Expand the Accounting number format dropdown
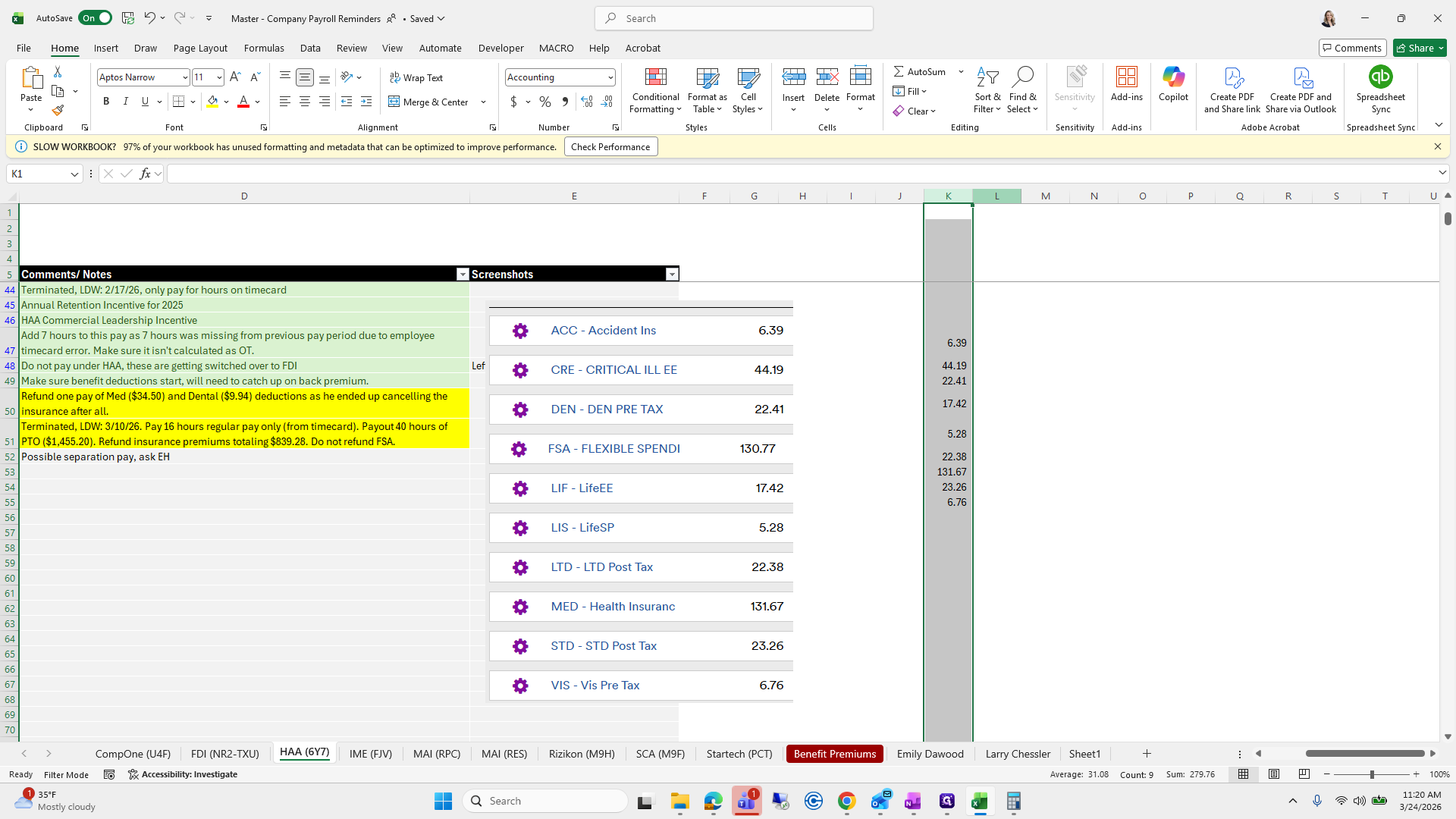The height and width of the screenshot is (819, 1456). (610, 77)
